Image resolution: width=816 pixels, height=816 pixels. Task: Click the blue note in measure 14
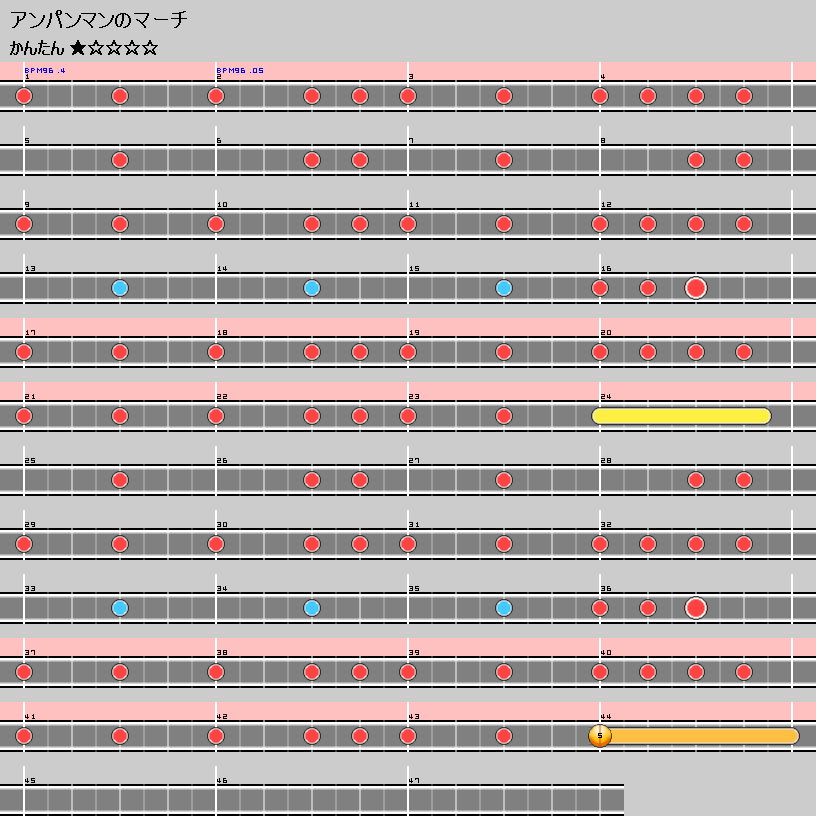(312, 288)
